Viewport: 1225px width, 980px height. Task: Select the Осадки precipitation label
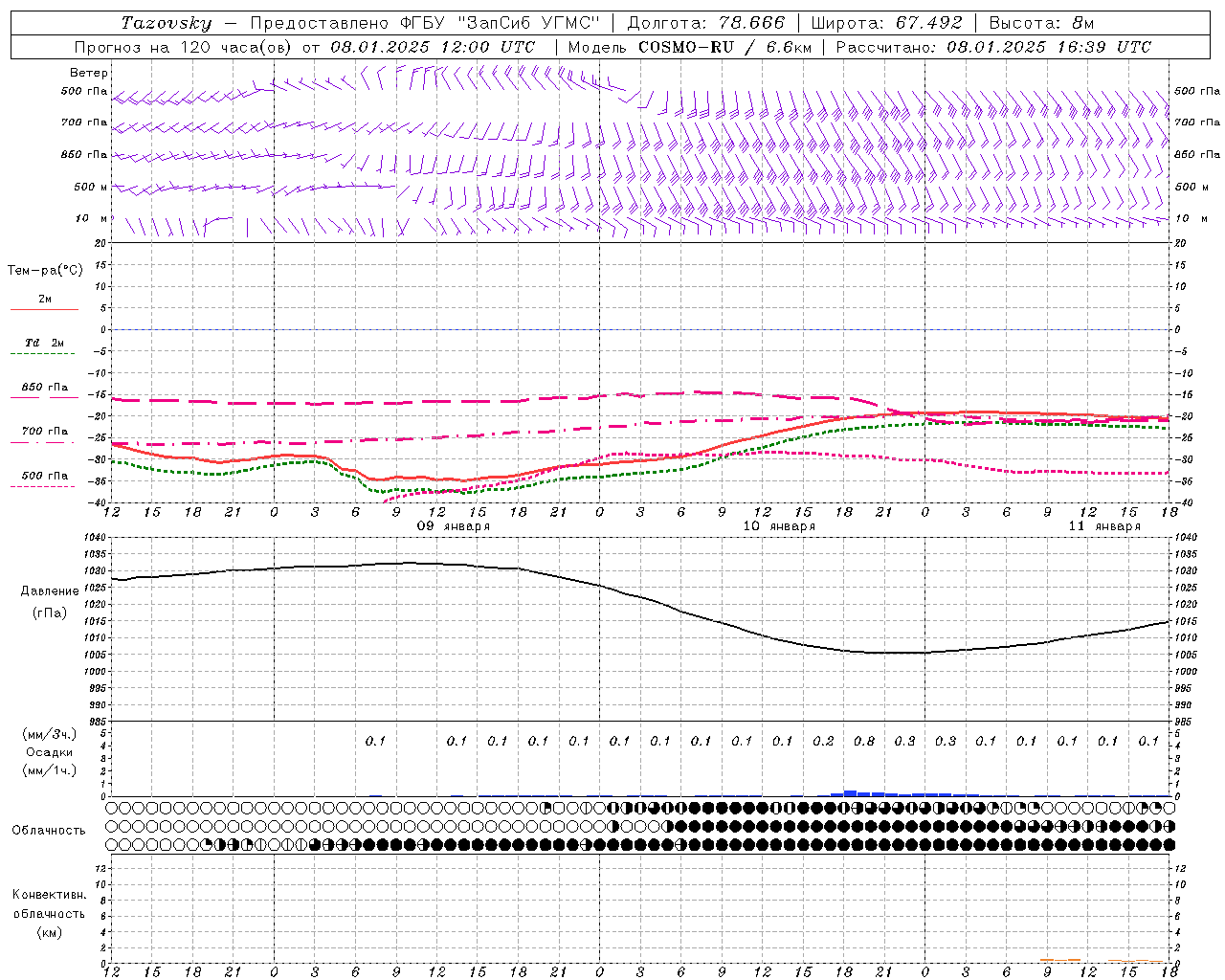(x=49, y=752)
